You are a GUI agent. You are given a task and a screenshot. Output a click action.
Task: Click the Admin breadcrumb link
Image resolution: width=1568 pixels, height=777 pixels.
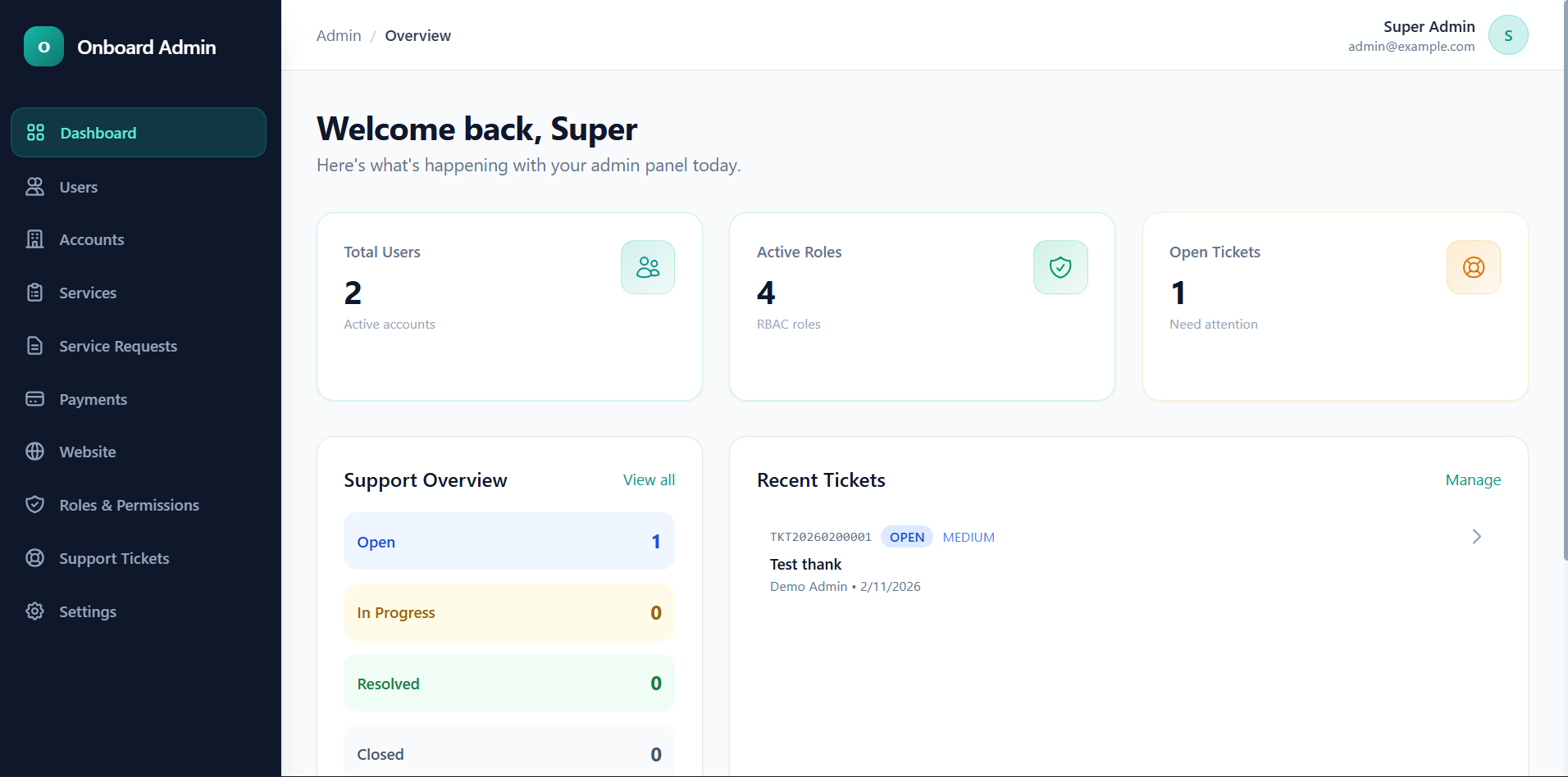click(x=339, y=36)
